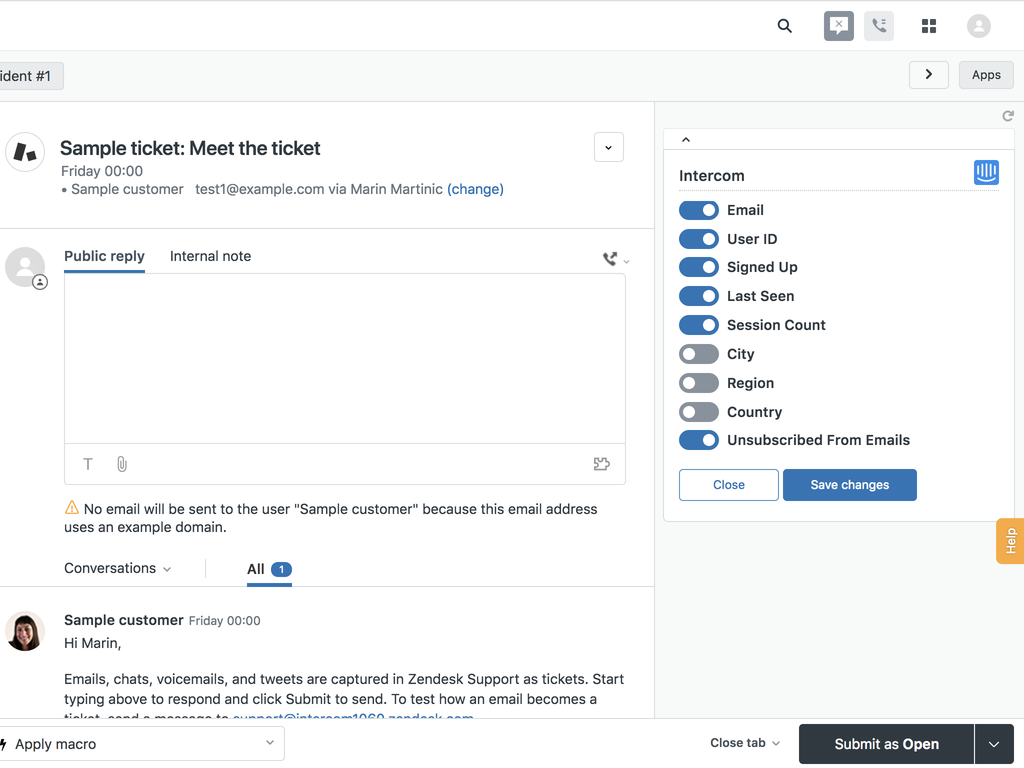Open text formatting options icon
This screenshot has height=768, width=1024.
pos(88,464)
